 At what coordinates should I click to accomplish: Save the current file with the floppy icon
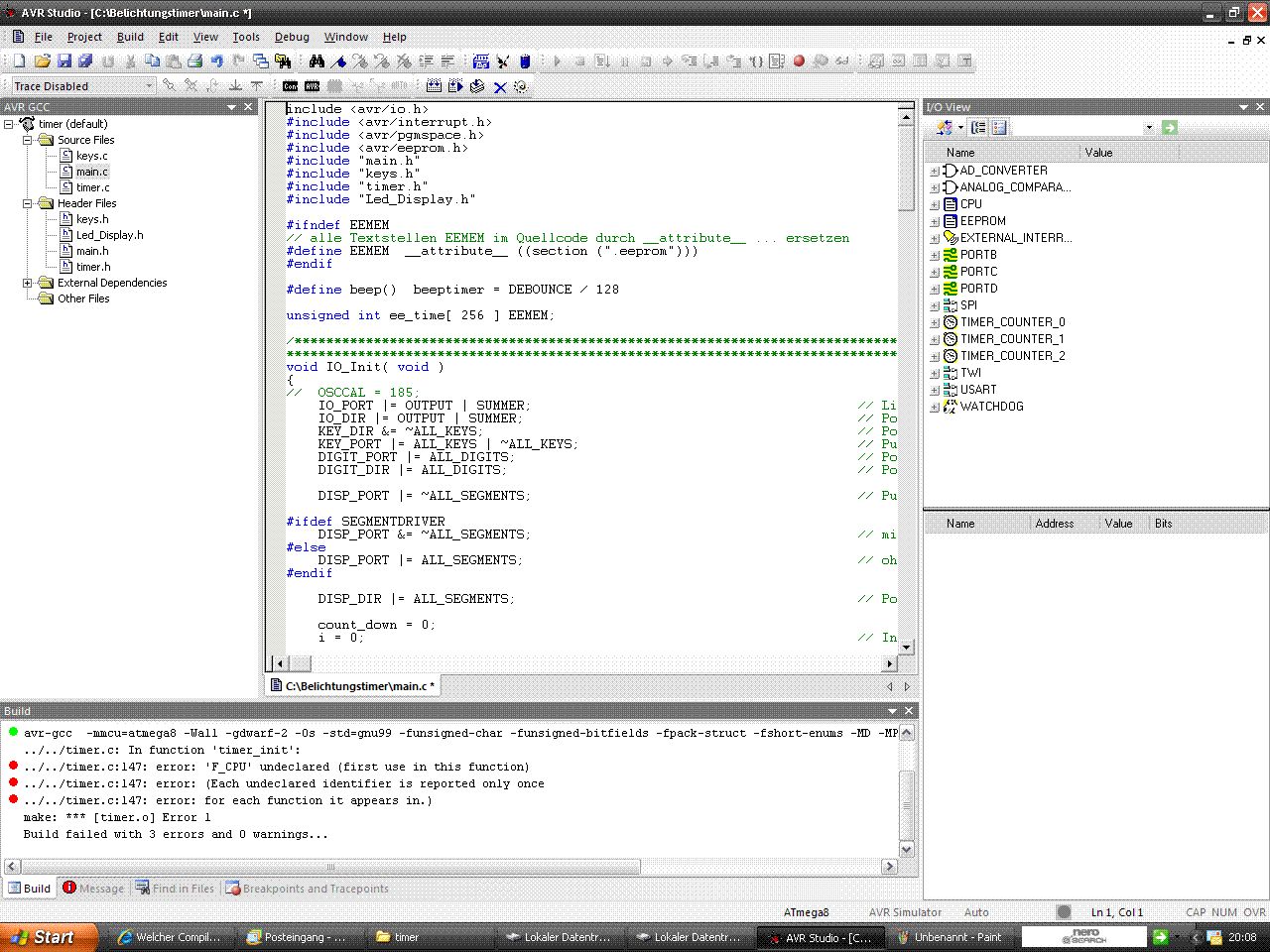point(64,61)
